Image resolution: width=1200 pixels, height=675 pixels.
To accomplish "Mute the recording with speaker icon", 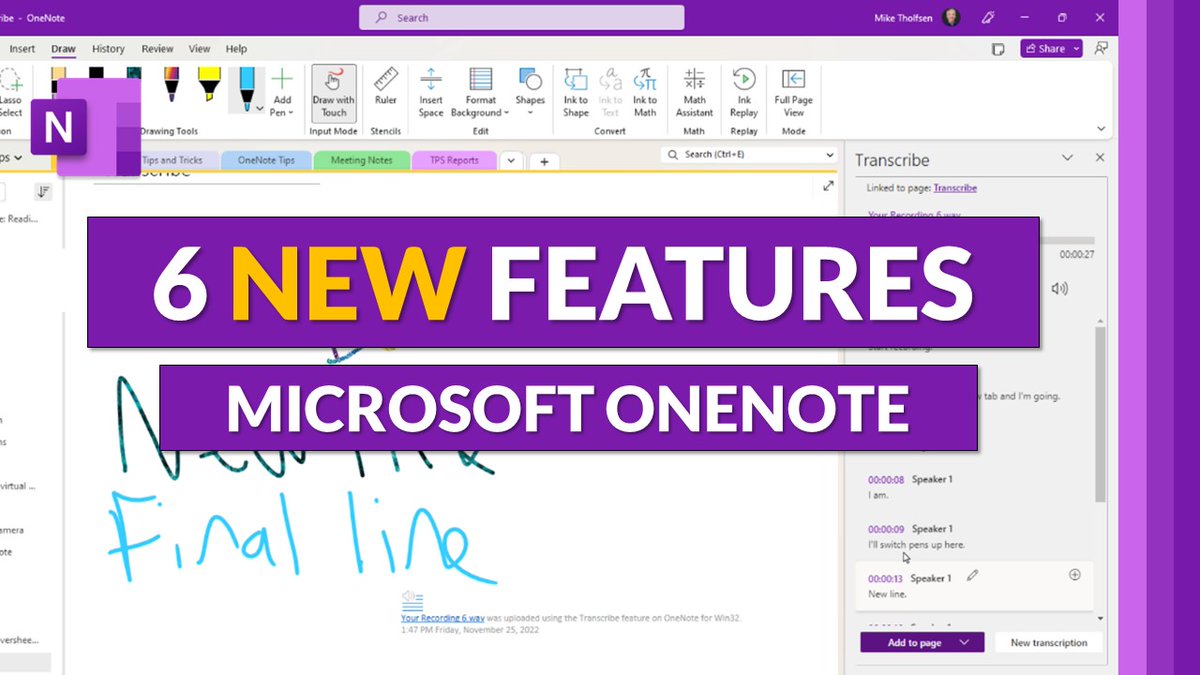I will [1060, 288].
